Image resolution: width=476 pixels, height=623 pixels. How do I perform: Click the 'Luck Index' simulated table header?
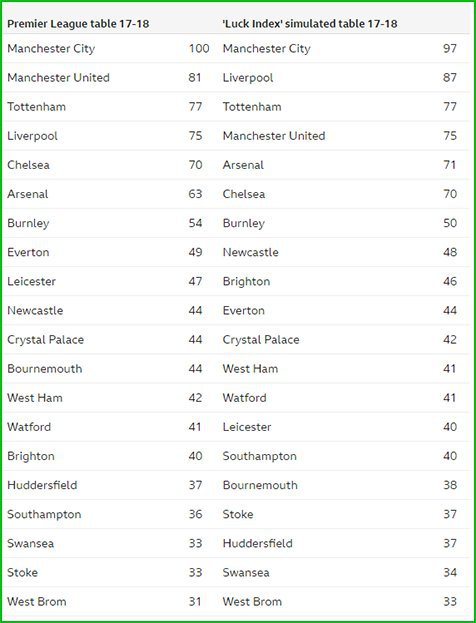coord(310,24)
